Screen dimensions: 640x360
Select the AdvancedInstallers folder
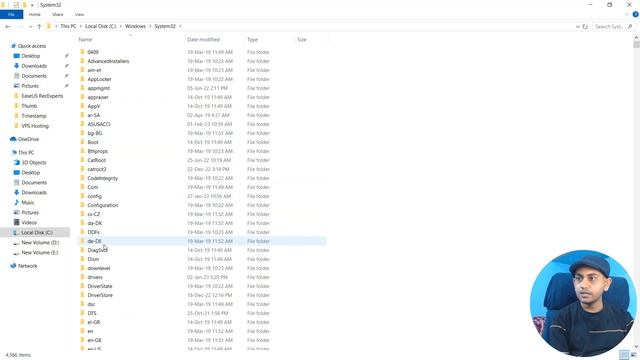pos(108,61)
